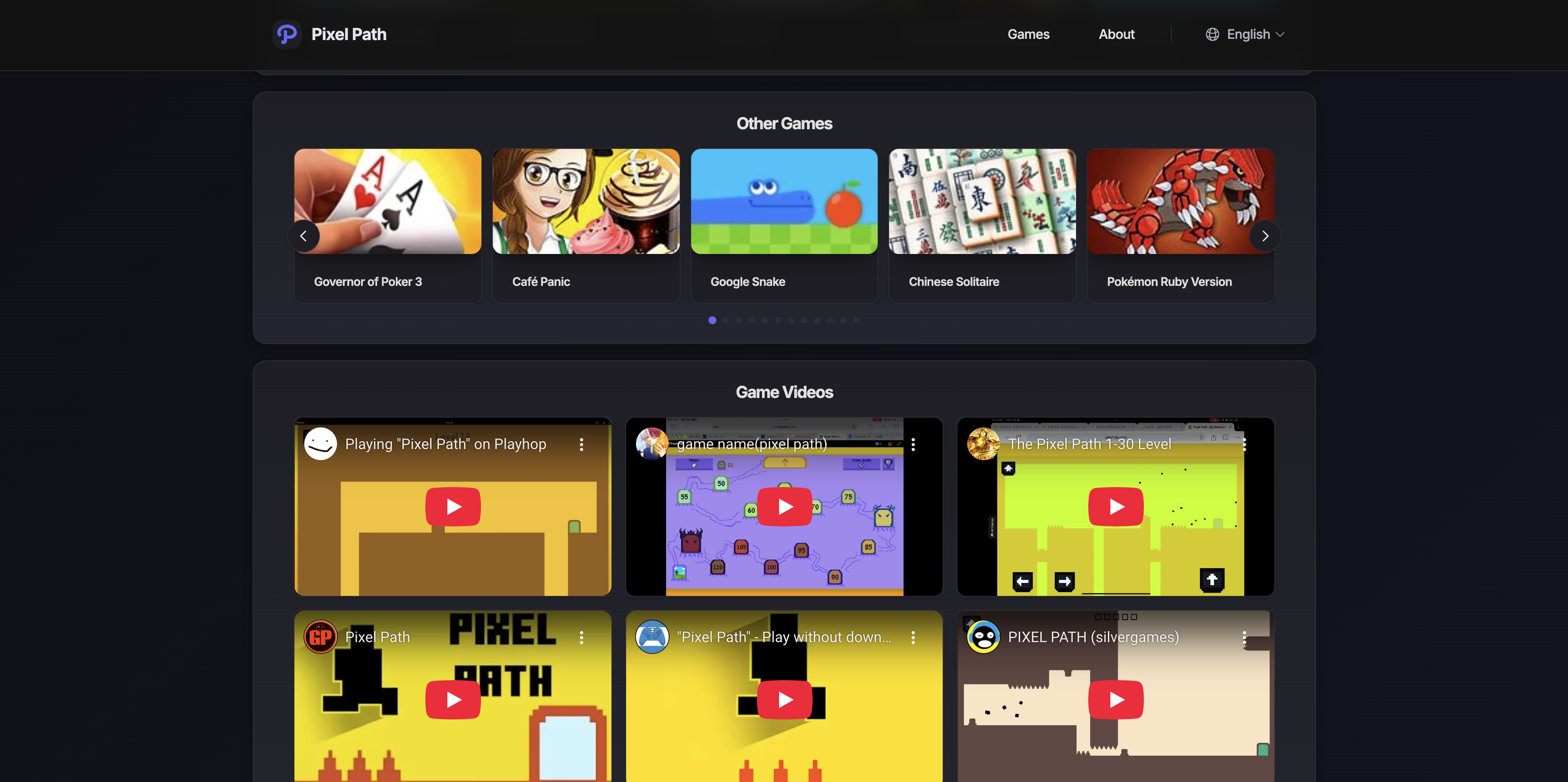Screen dimensions: 1568x782
Task: Open more options on Playhop video
Action: (581, 445)
